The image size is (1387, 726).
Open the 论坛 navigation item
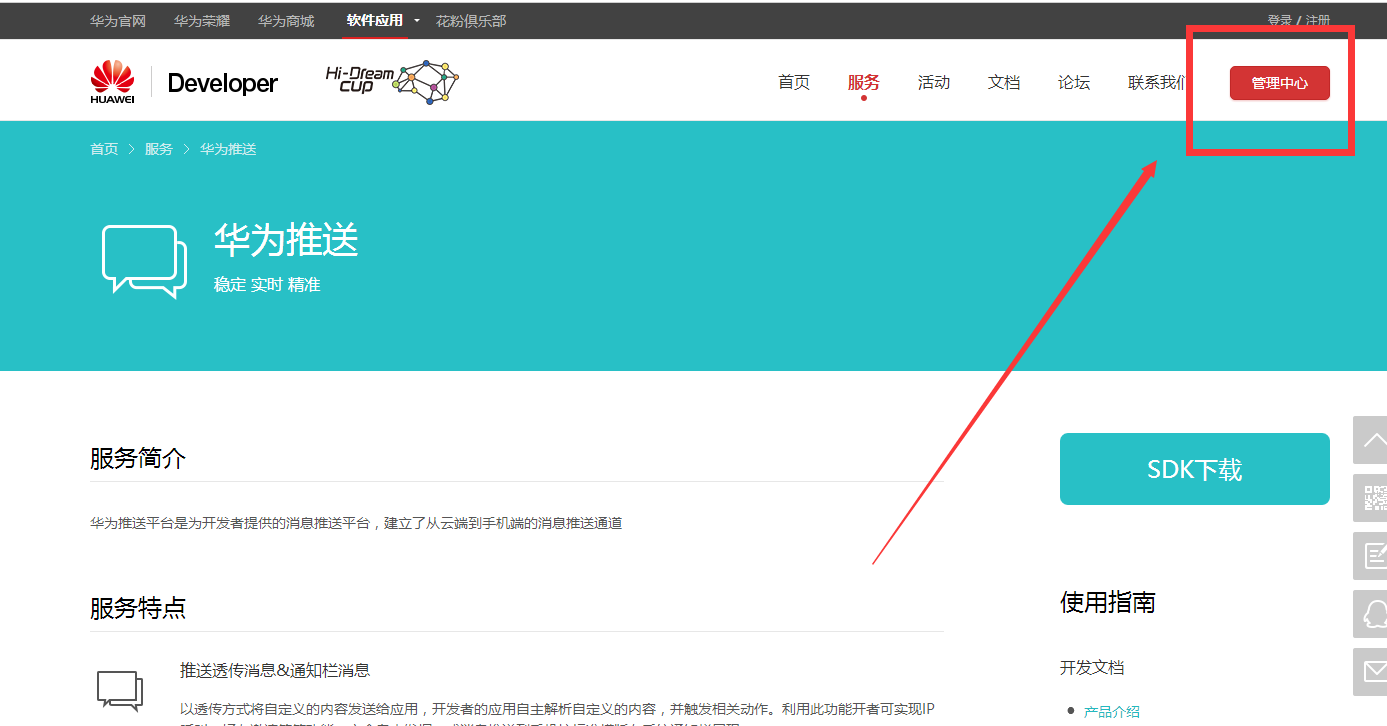click(x=1073, y=83)
